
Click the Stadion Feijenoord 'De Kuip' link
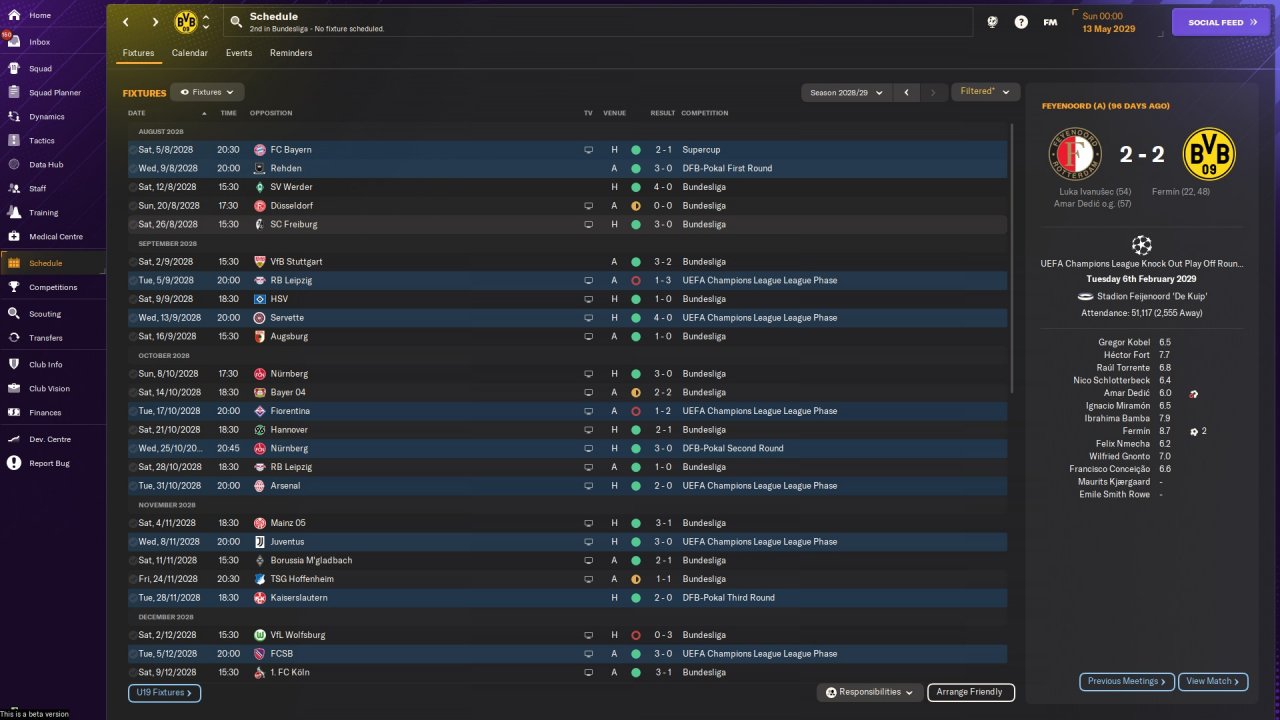point(1154,296)
